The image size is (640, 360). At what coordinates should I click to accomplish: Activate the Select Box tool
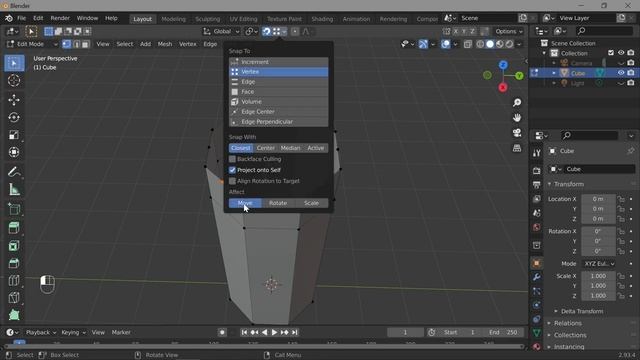click(x=14, y=63)
